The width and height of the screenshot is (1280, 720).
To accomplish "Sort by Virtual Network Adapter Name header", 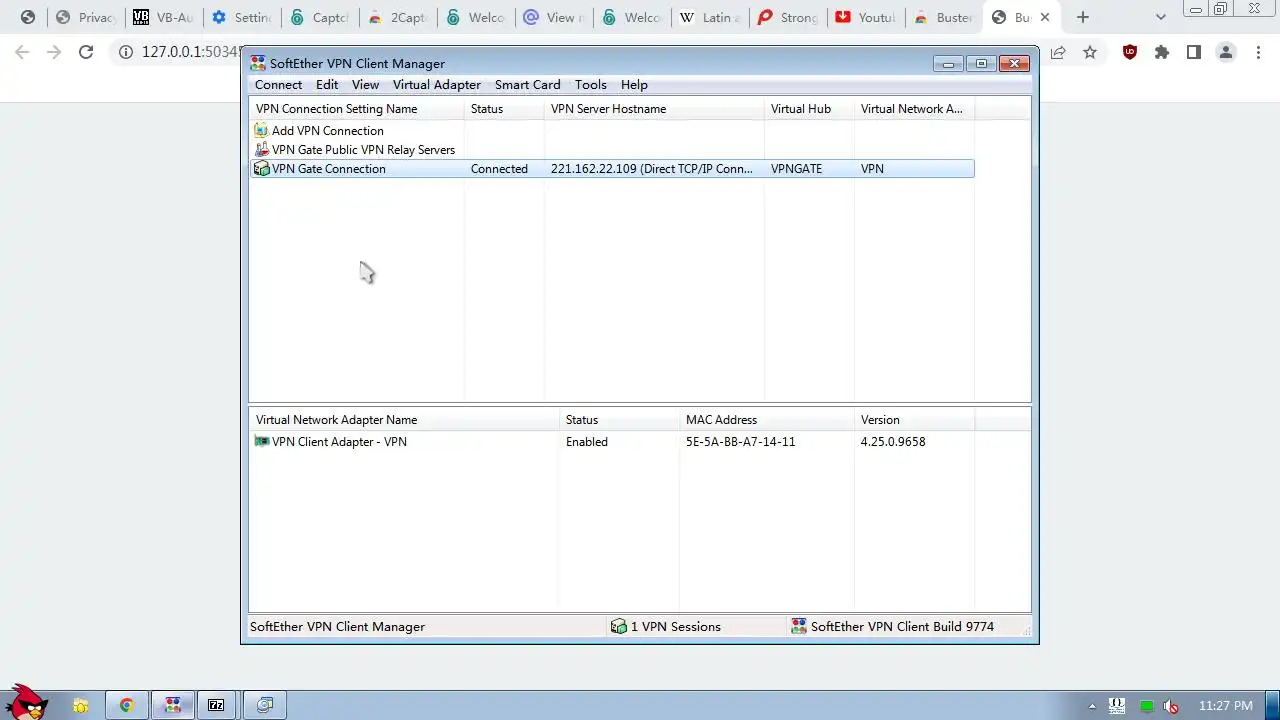I will pos(405,419).
